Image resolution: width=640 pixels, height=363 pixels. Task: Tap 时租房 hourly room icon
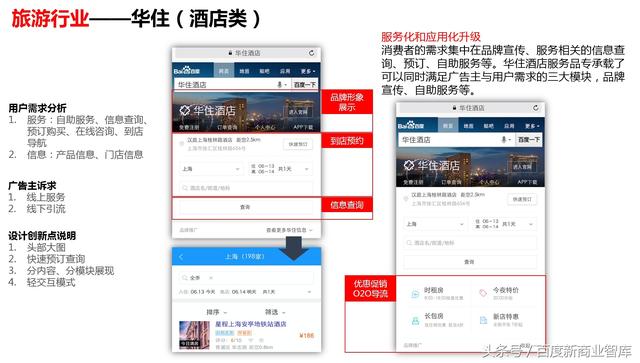click(x=415, y=294)
